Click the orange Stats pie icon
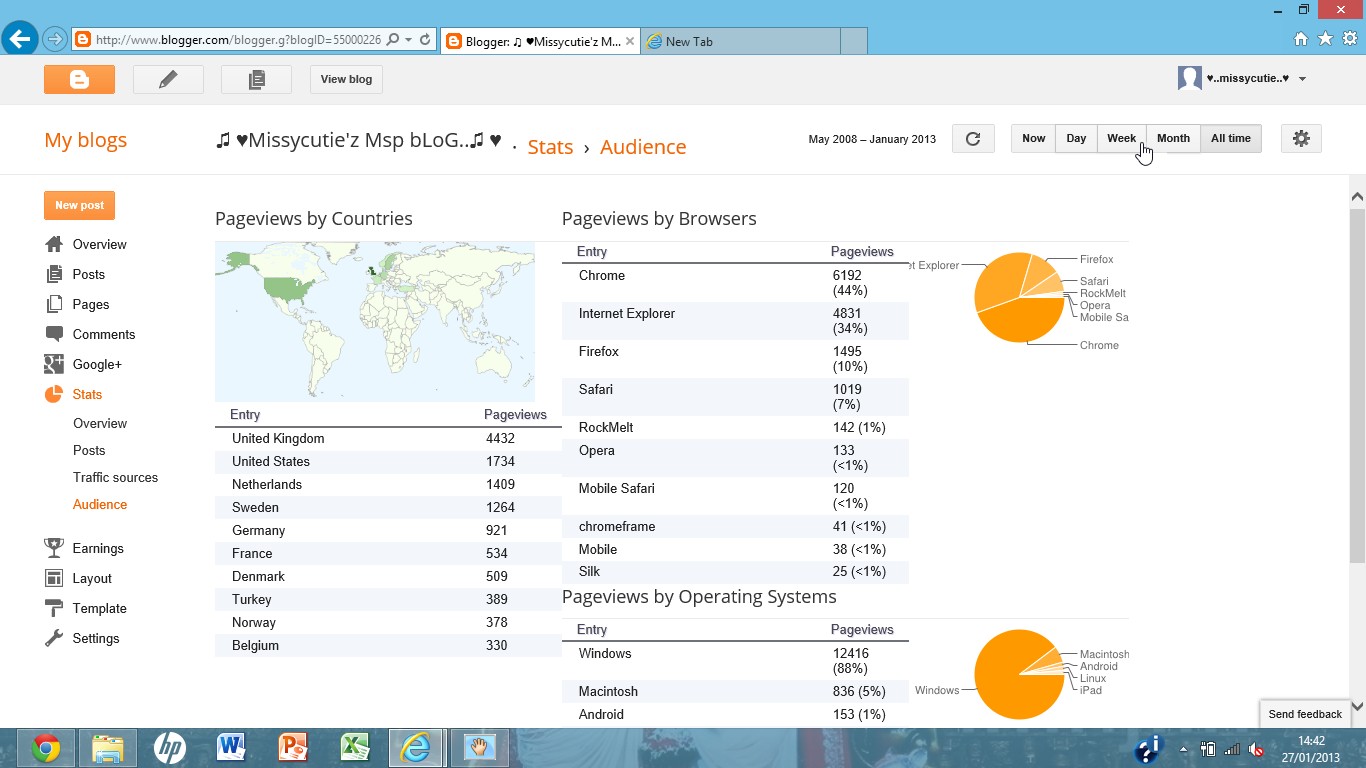The image size is (1366, 768). 54,394
